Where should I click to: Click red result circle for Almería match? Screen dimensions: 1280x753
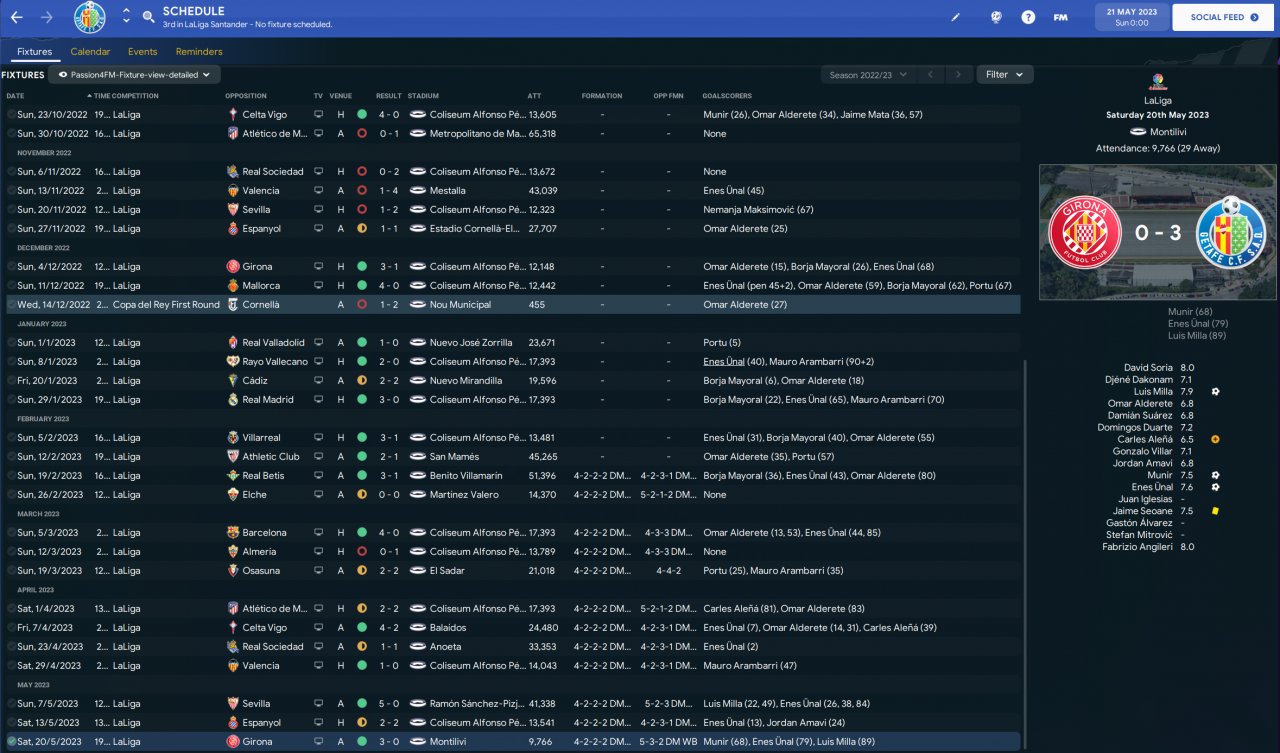click(361, 552)
